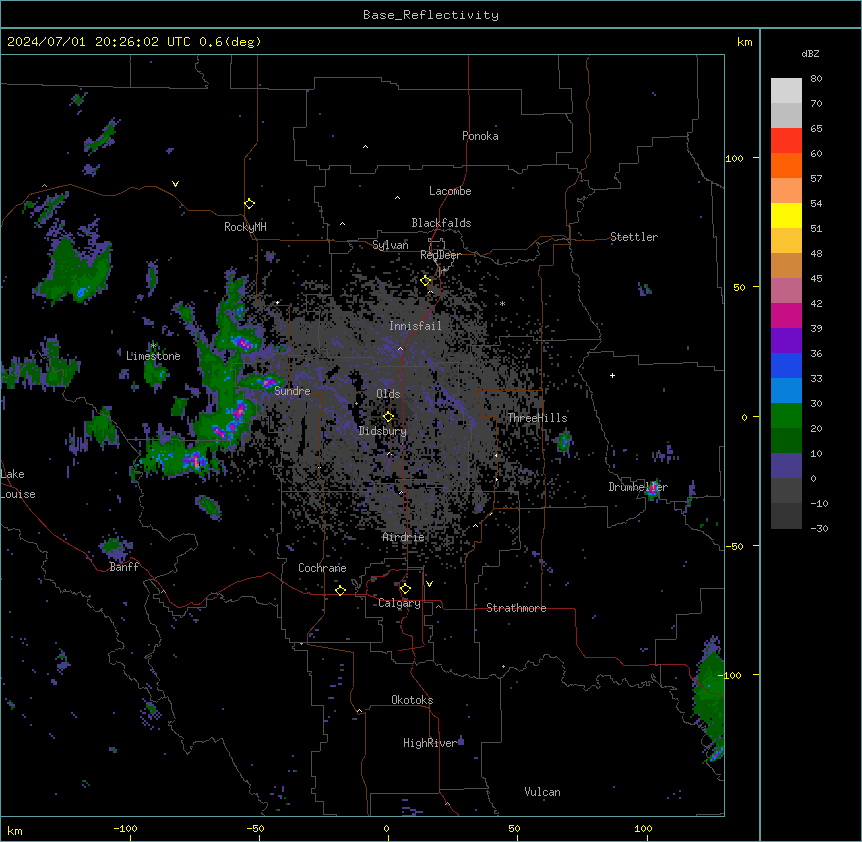This screenshot has width=862, height=842.
Task: Select the slate purple 0-10 dBZ legend swatch
Action: click(x=786, y=466)
